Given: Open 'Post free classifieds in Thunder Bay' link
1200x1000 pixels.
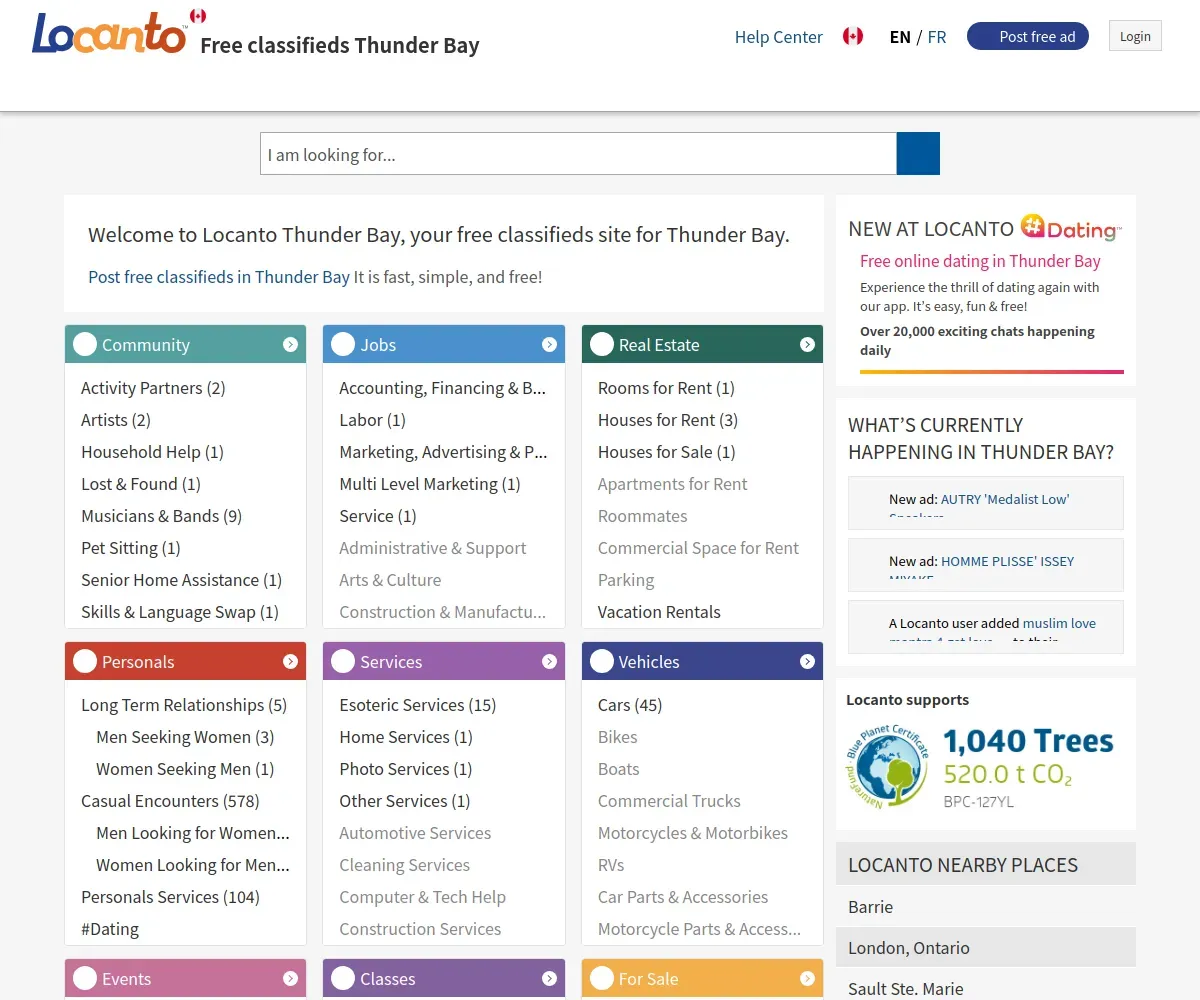Looking at the screenshot, I should pos(219,277).
